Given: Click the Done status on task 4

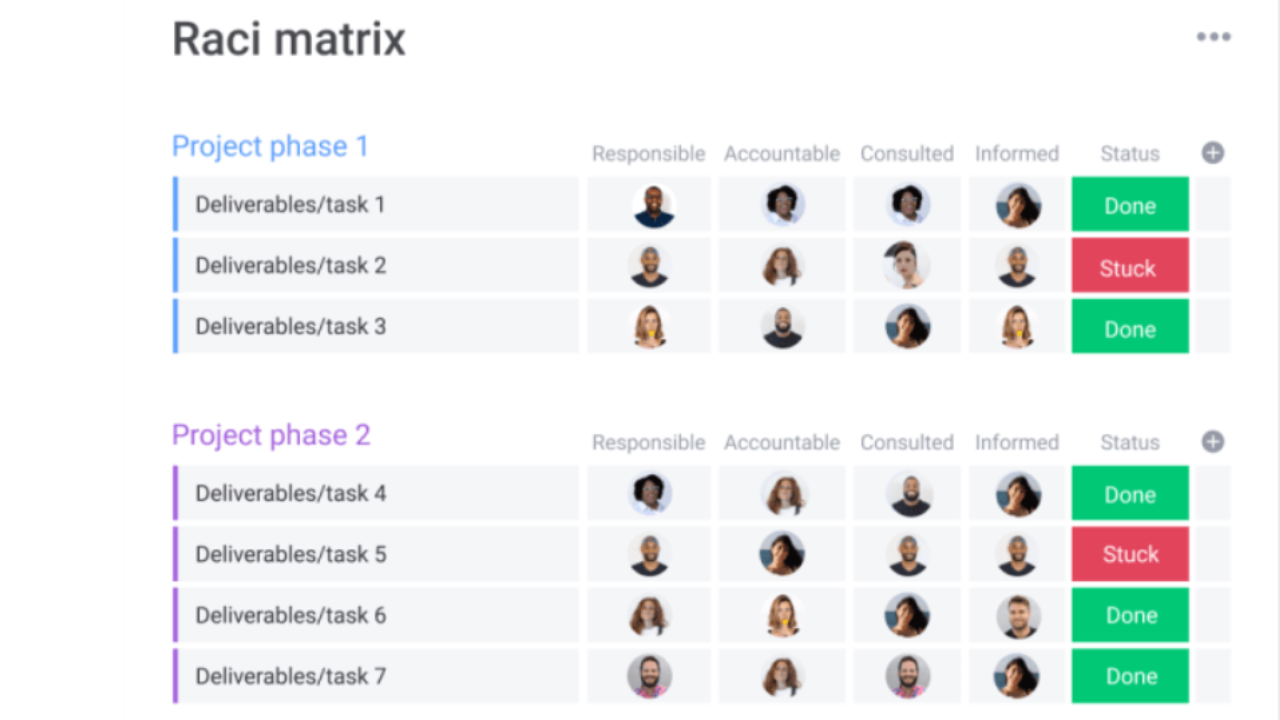Looking at the screenshot, I should point(1129,493).
